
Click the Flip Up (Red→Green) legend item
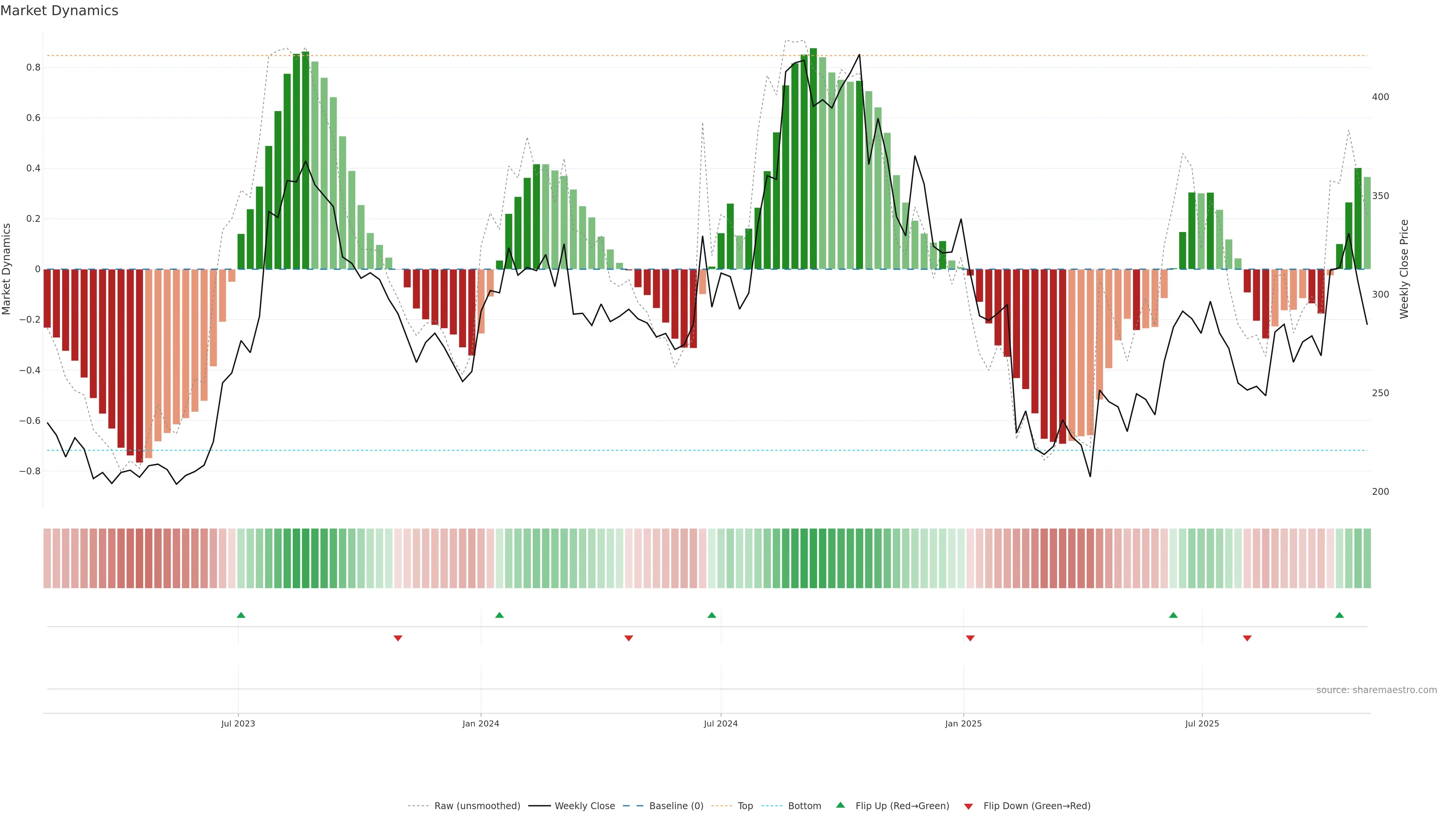tap(902, 806)
